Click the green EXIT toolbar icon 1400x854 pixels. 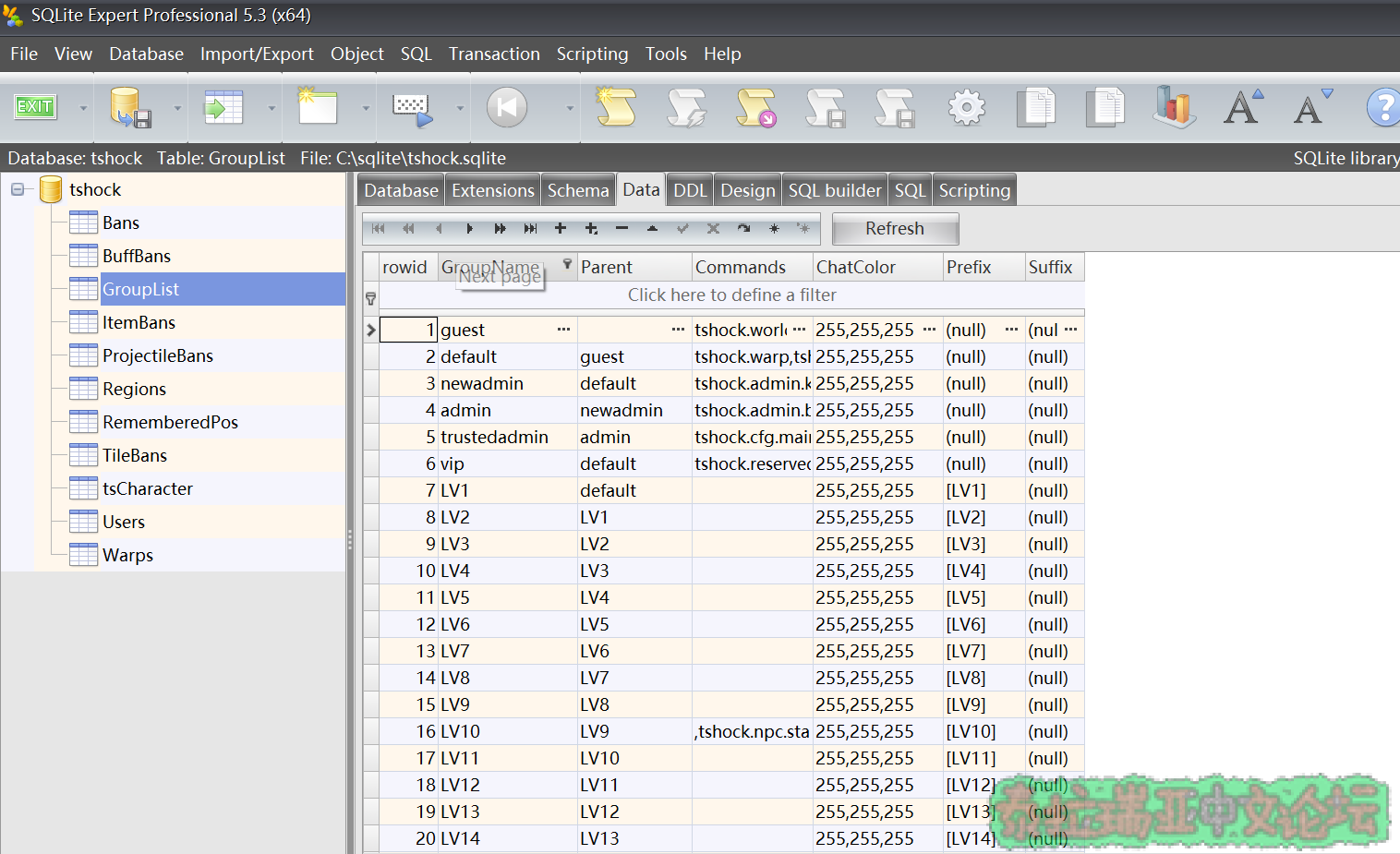point(35,107)
